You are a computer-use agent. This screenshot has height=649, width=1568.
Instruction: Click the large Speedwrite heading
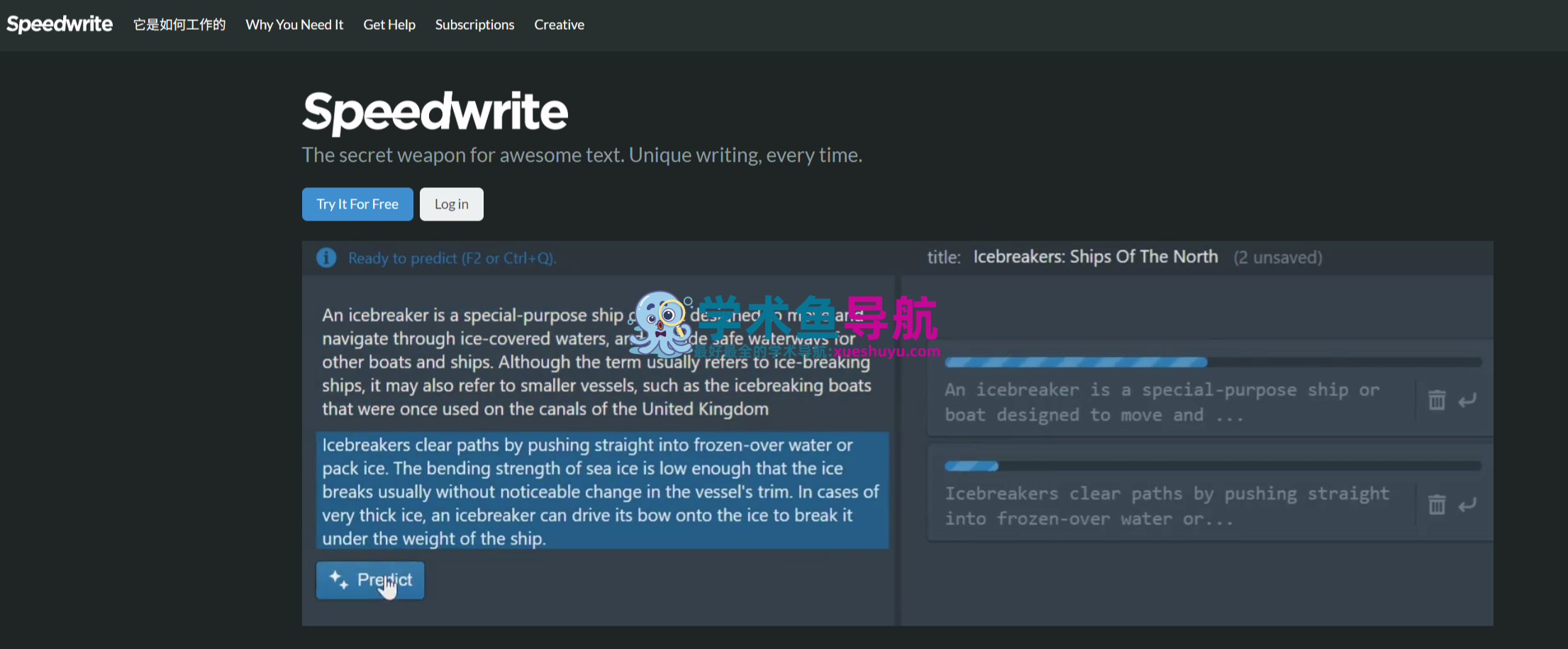435,112
